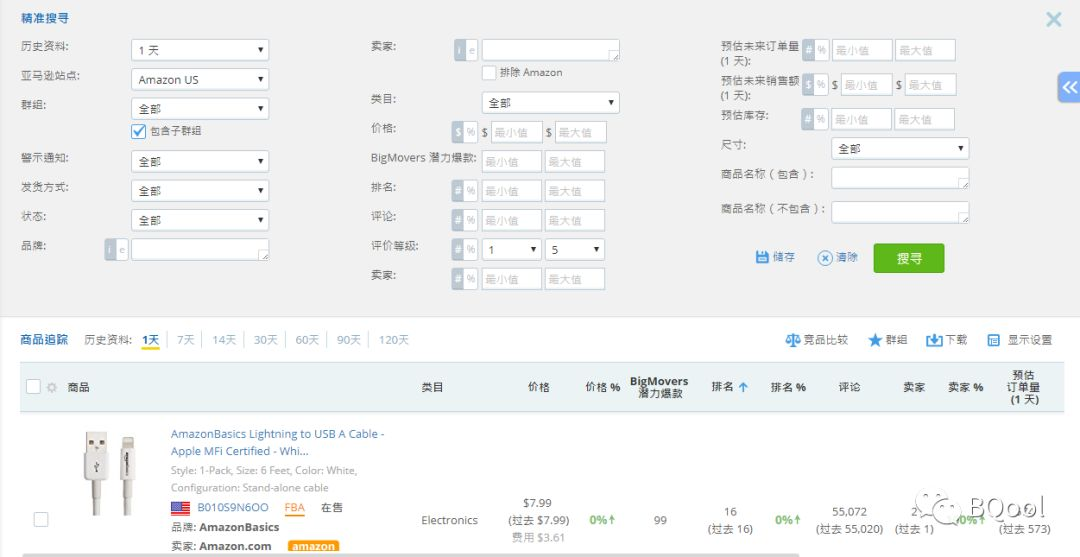Click the 下载 download icon
1080x557 pixels.
click(934, 340)
